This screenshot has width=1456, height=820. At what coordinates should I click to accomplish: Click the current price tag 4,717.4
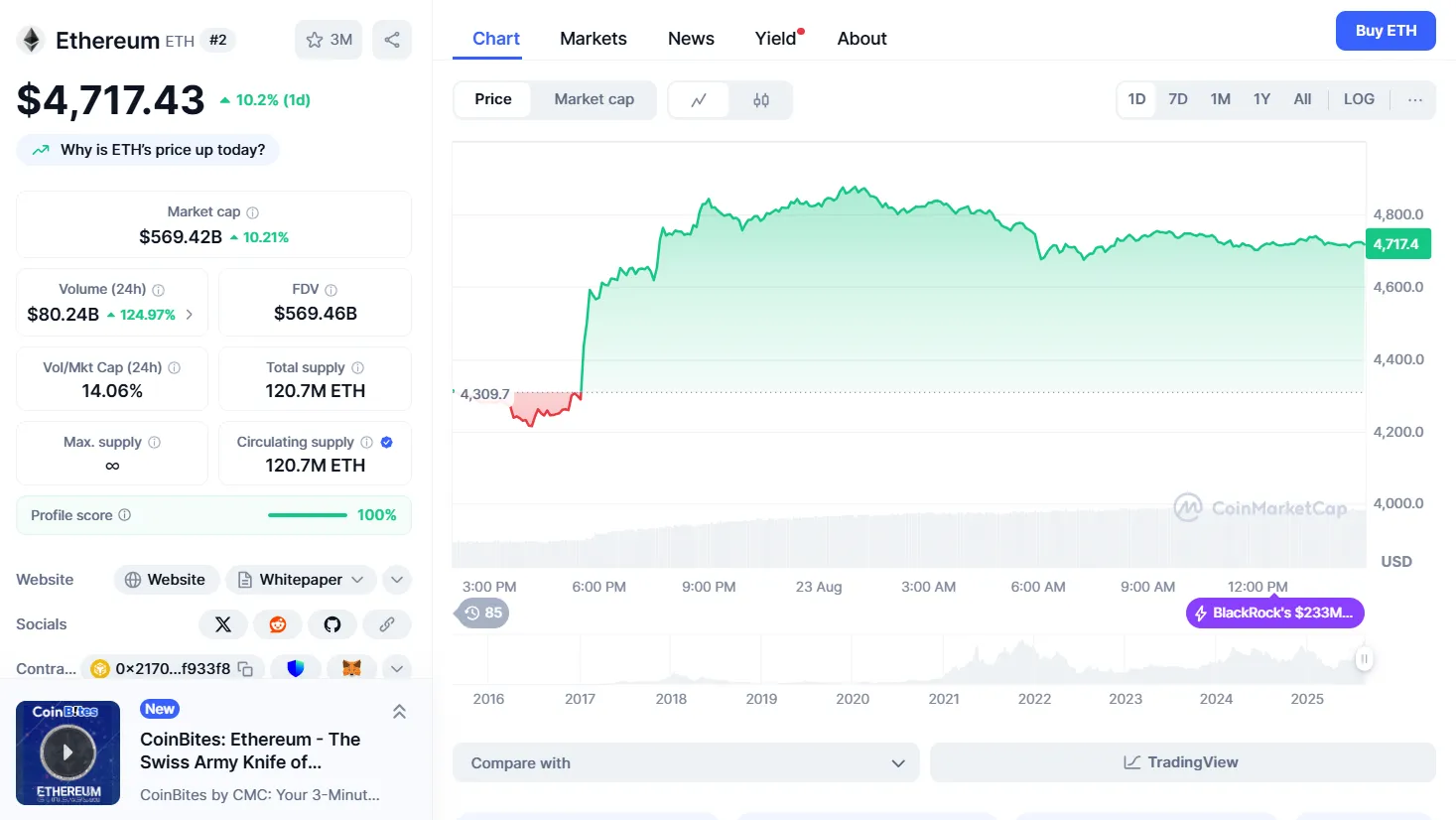[1397, 244]
